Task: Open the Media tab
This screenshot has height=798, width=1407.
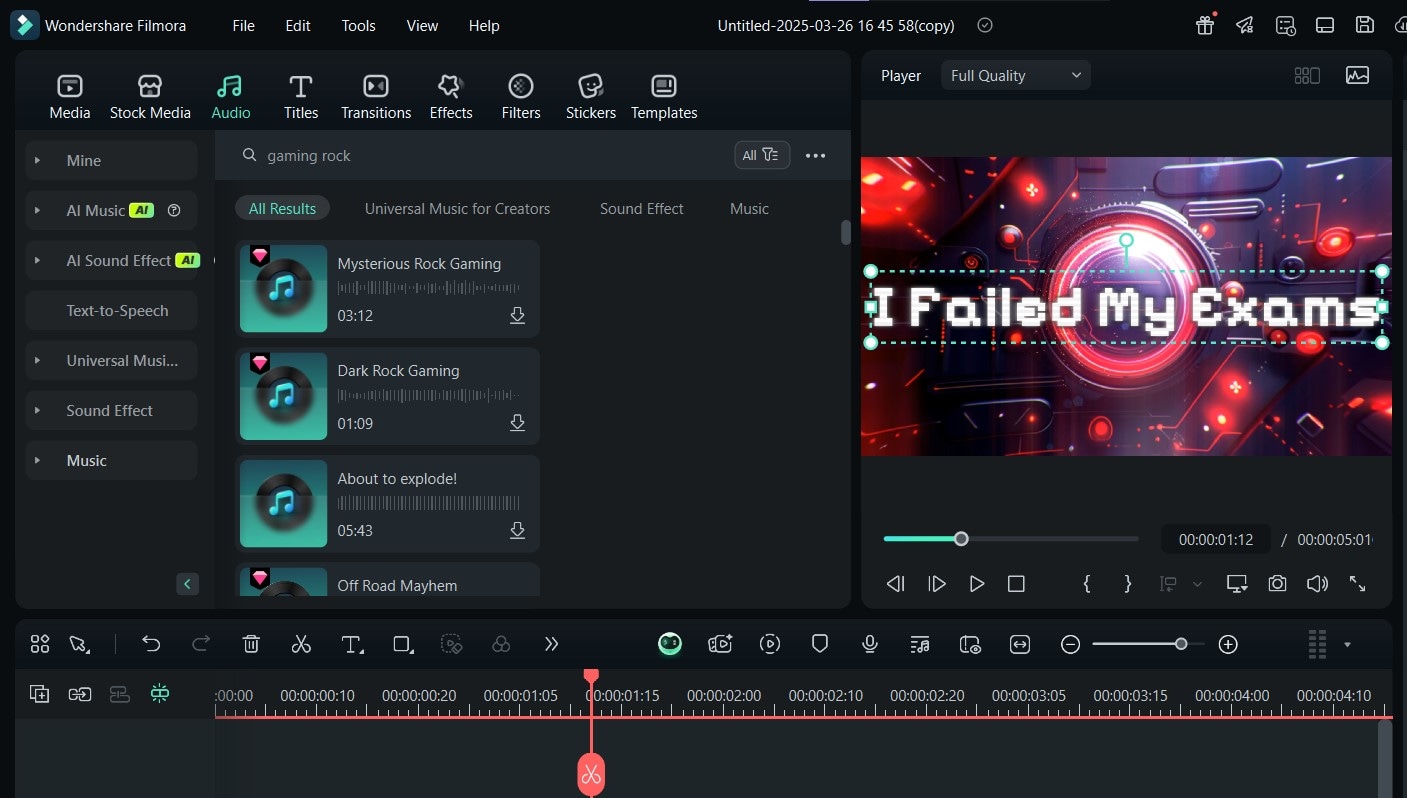Action: [70, 97]
